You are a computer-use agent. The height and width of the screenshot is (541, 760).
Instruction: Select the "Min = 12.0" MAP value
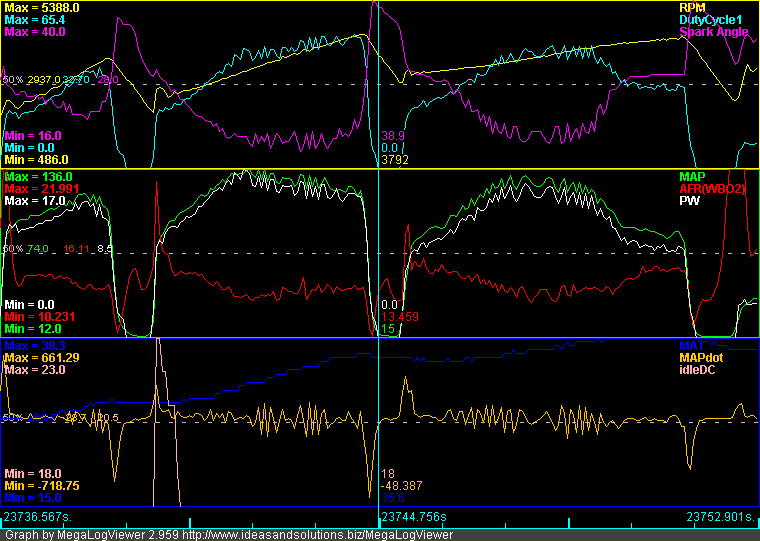33,329
